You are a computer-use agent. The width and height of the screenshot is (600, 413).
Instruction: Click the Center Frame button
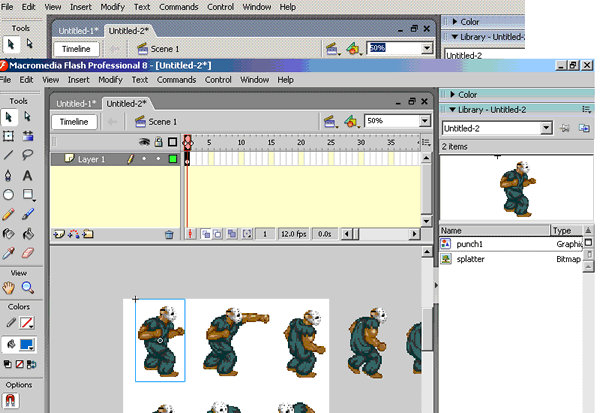(x=190, y=234)
